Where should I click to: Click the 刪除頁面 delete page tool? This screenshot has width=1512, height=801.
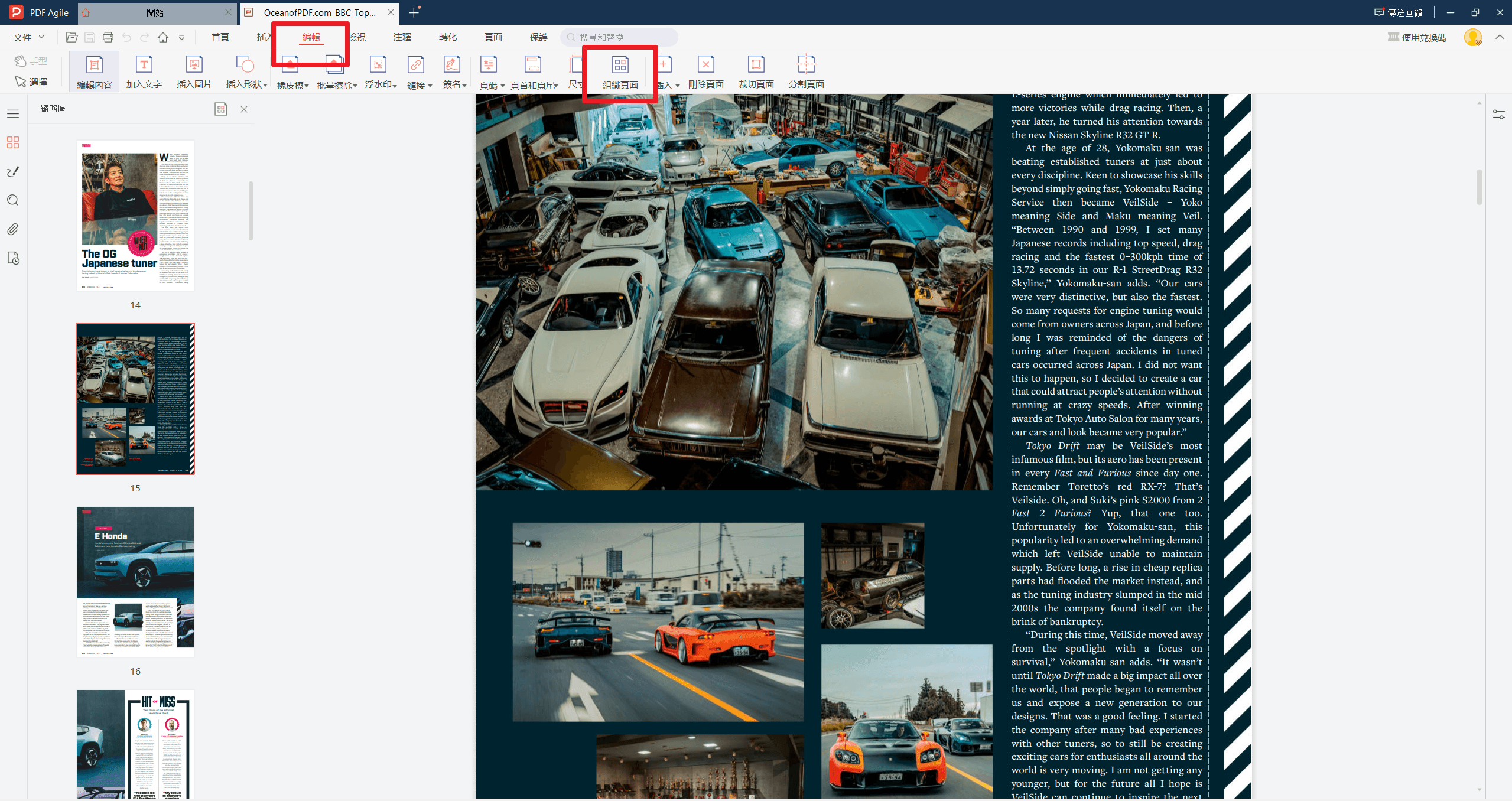coord(706,71)
